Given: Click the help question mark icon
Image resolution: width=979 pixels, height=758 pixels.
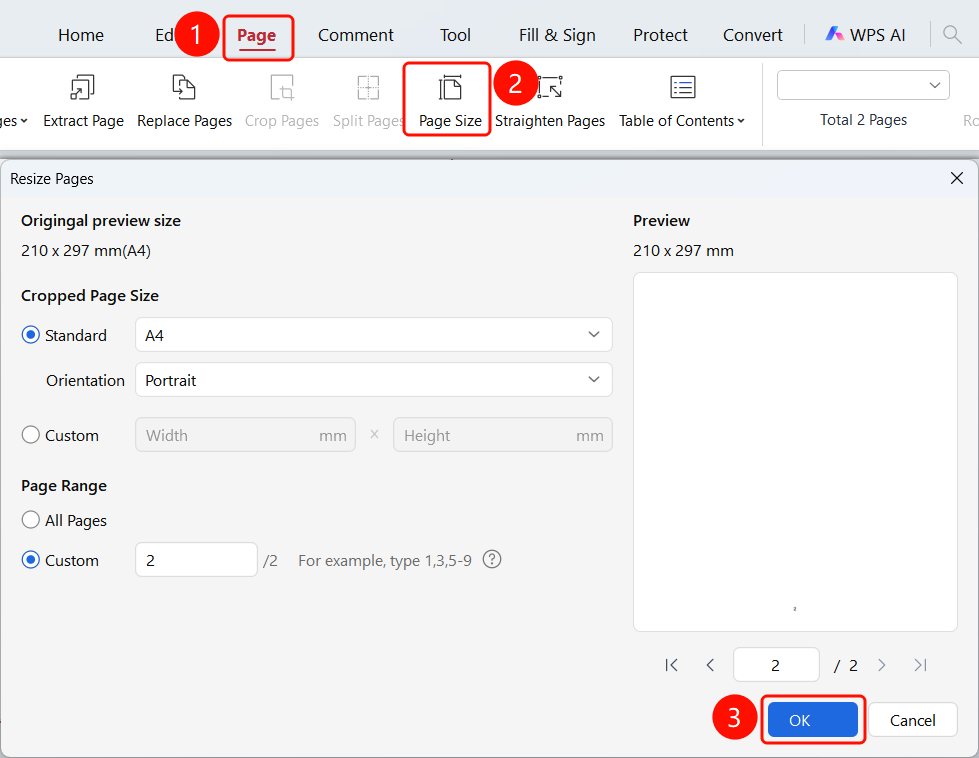Looking at the screenshot, I should pos(492,559).
